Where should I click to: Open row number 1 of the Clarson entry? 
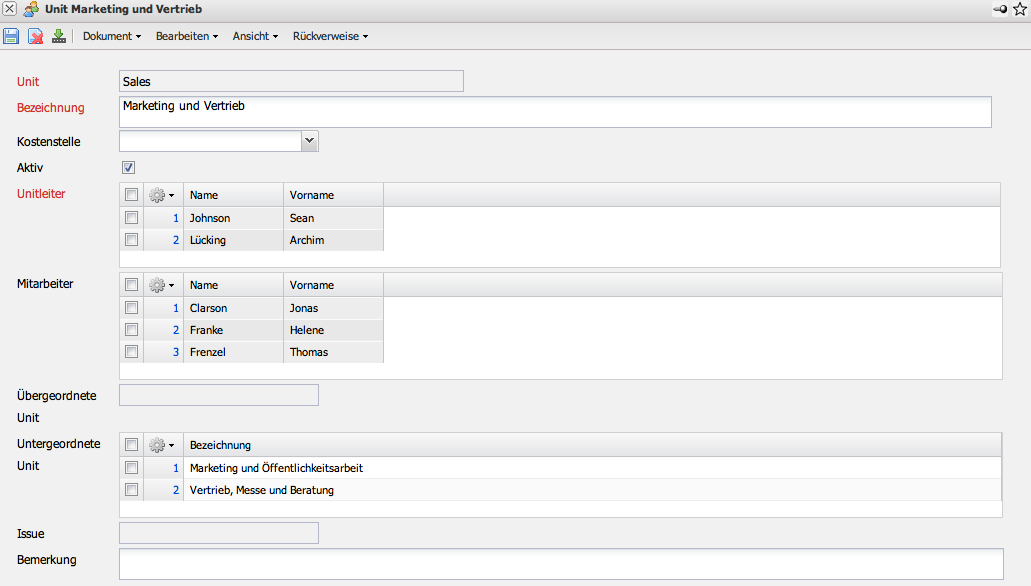[175, 308]
